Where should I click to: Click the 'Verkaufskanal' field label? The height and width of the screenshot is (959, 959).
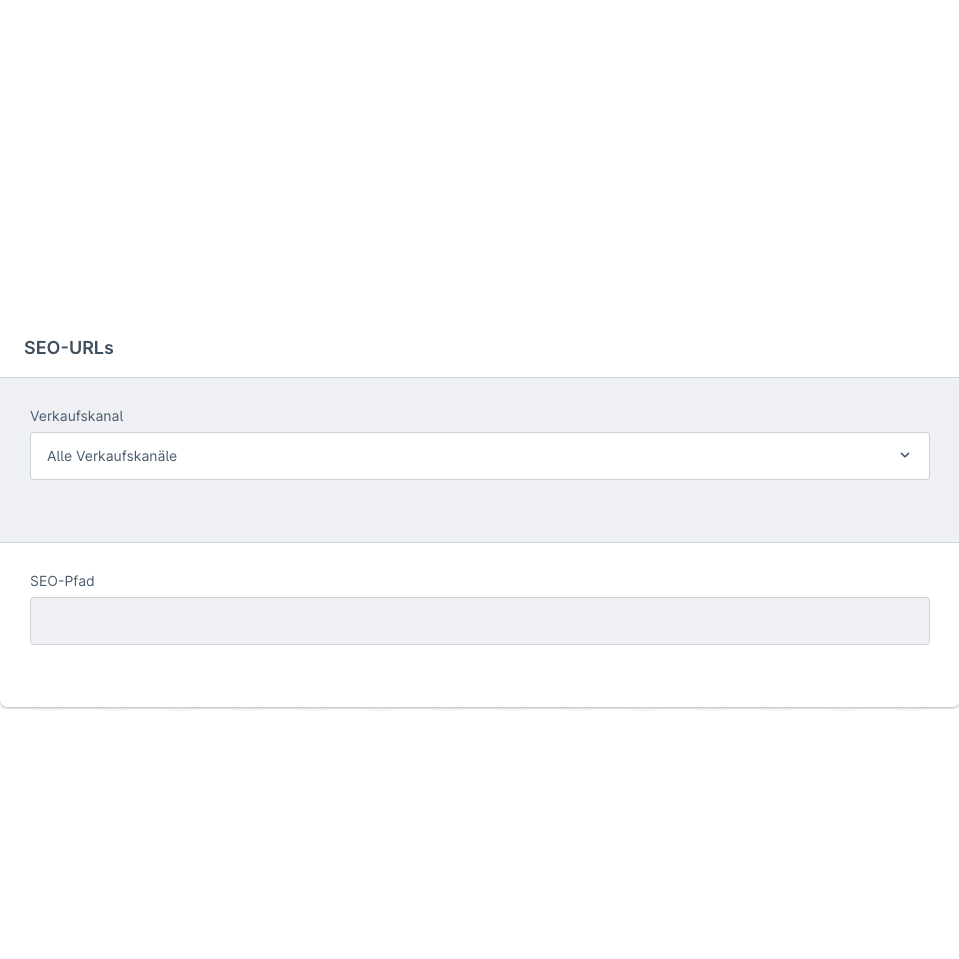pyautogui.click(x=76, y=416)
